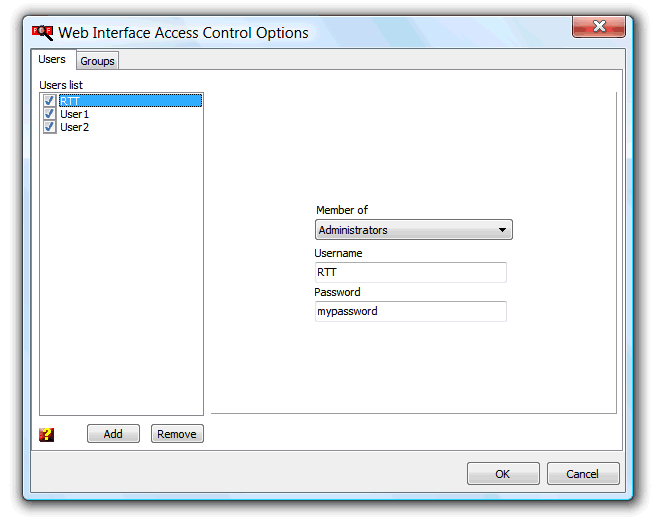This screenshot has width=657, height=525.
Task: Click the application icon in title bar
Action: point(43,33)
